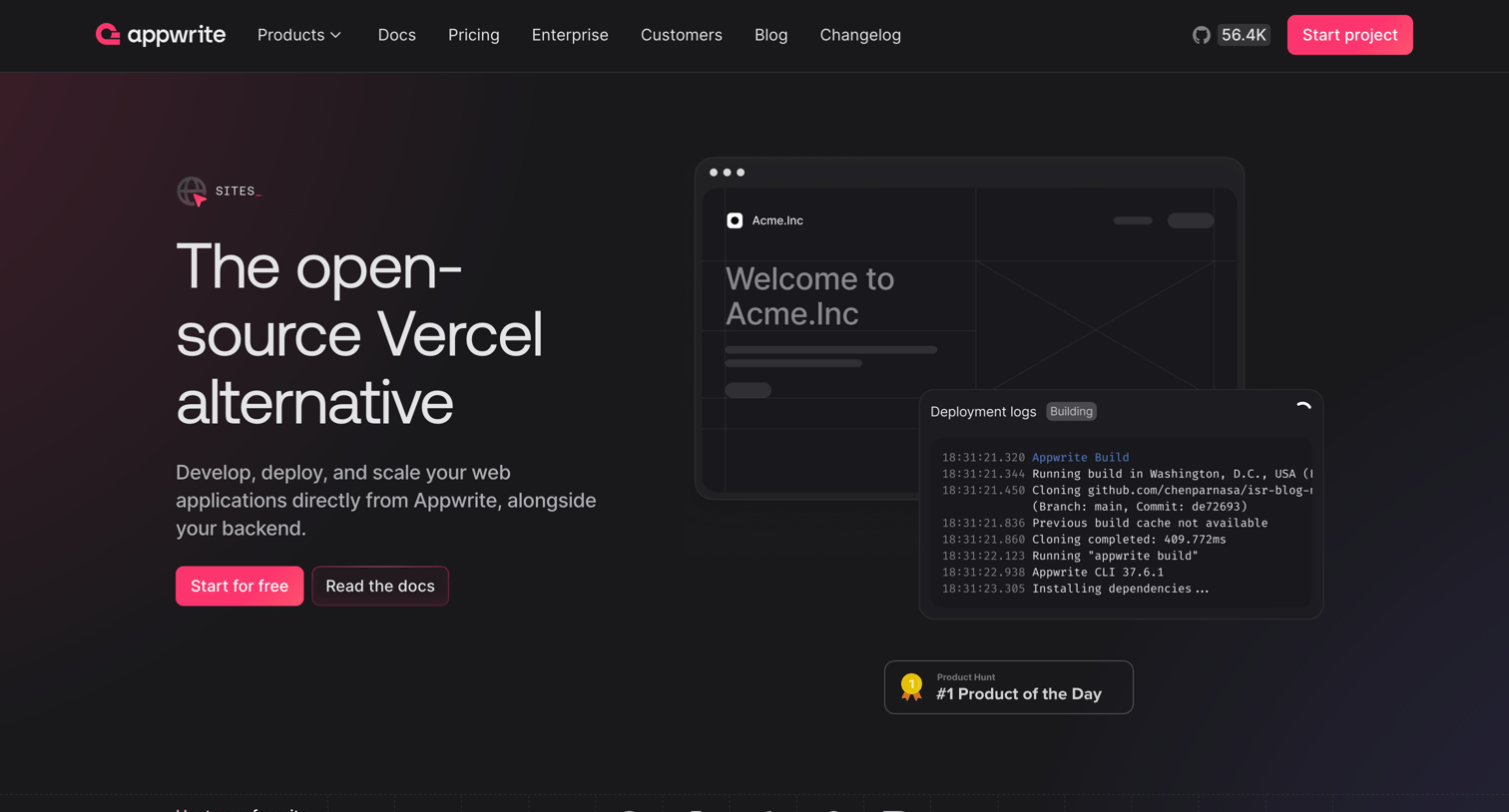
Task: Click 'Cloning completed: 409.772ms' log line
Action: click(x=1129, y=539)
